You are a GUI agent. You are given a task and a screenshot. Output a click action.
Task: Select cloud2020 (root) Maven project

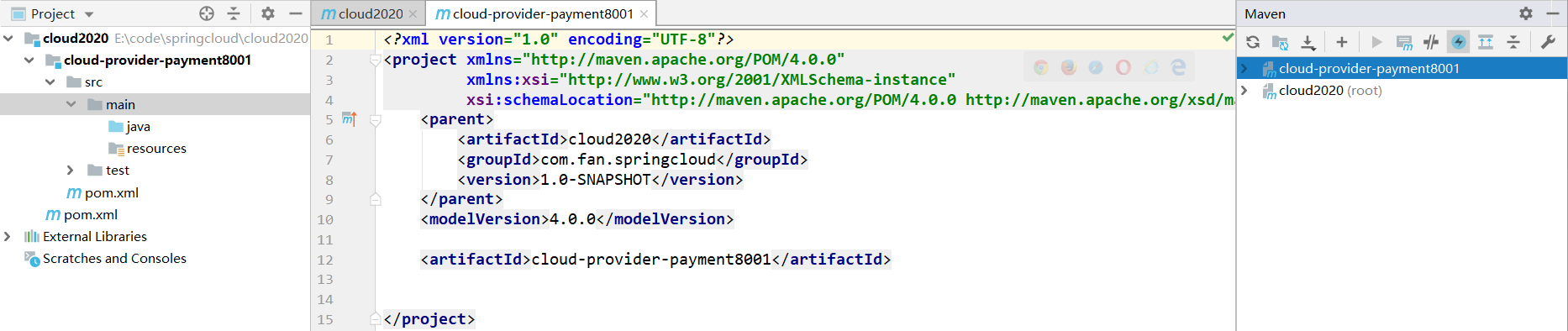pos(1330,90)
